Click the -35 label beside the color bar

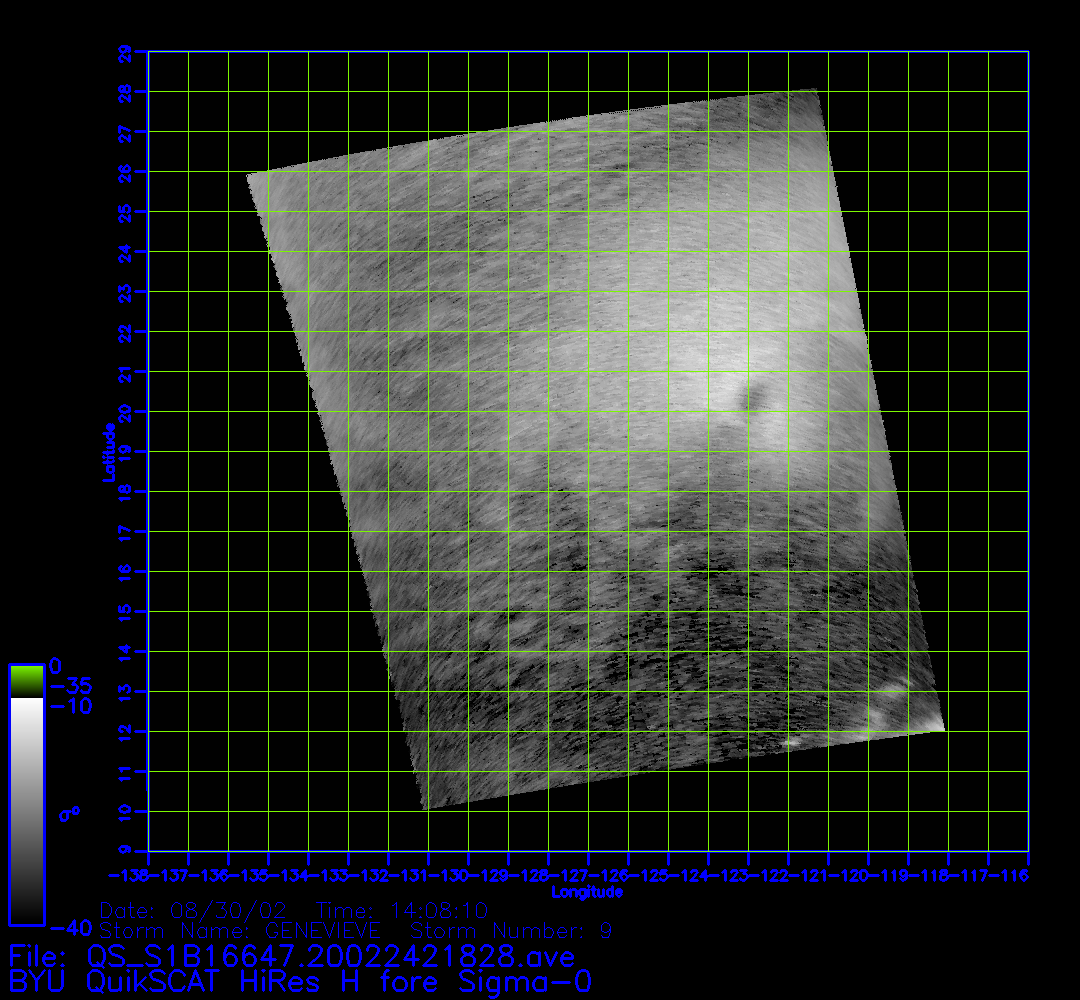point(70,686)
